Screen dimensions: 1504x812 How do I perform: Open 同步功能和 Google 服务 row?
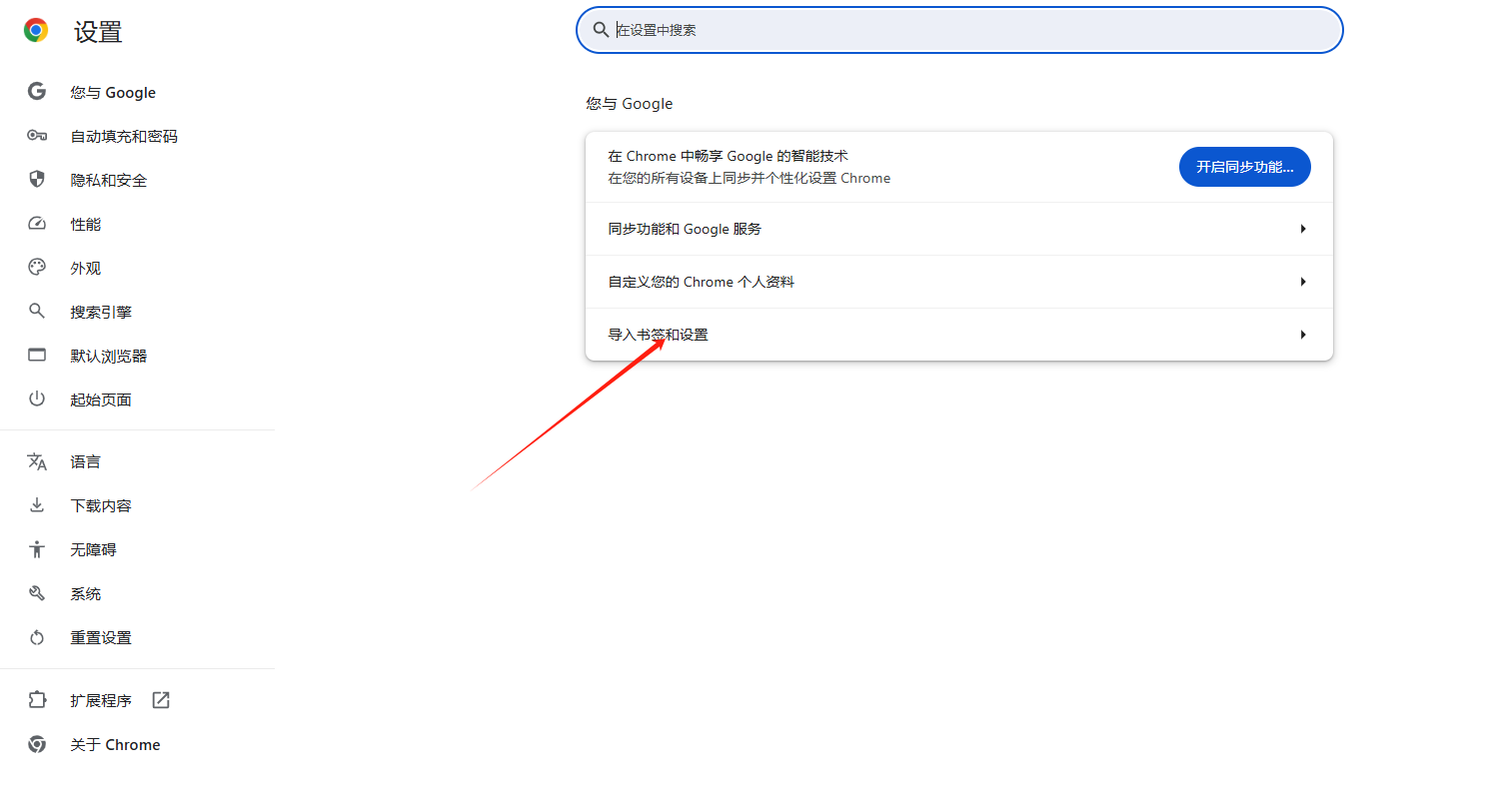point(959,229)
